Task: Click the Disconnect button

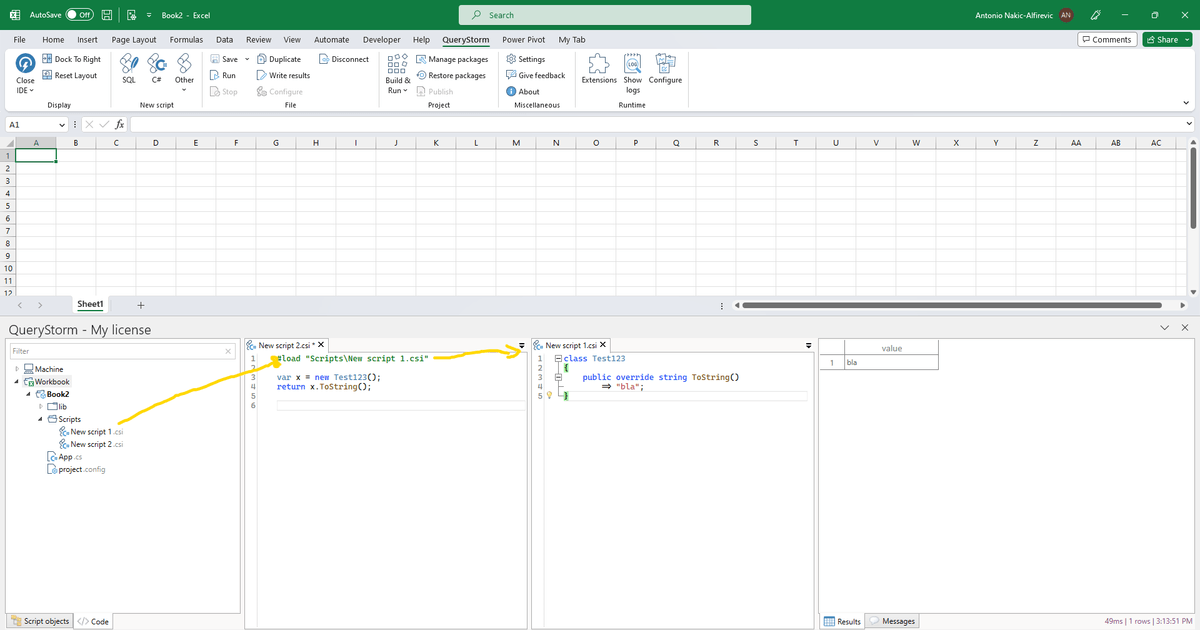Action: (344, 58)
